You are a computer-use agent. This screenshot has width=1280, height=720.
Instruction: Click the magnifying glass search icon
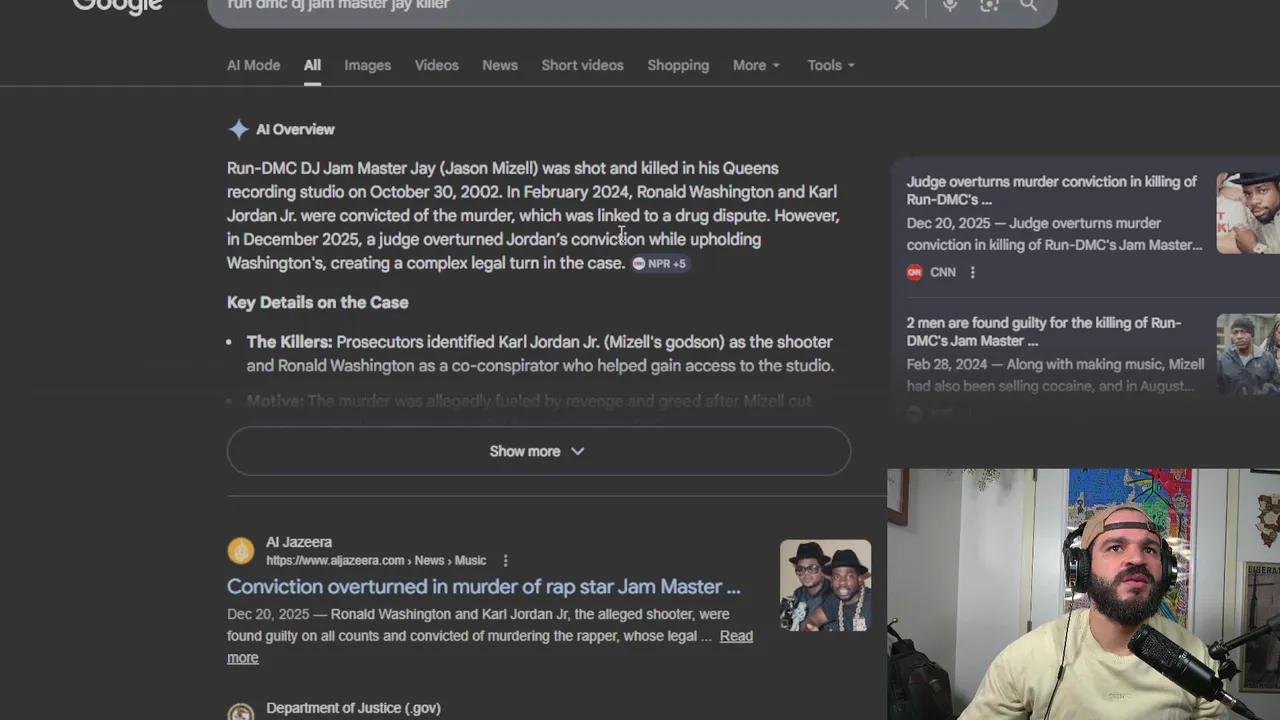[1028, 5]
